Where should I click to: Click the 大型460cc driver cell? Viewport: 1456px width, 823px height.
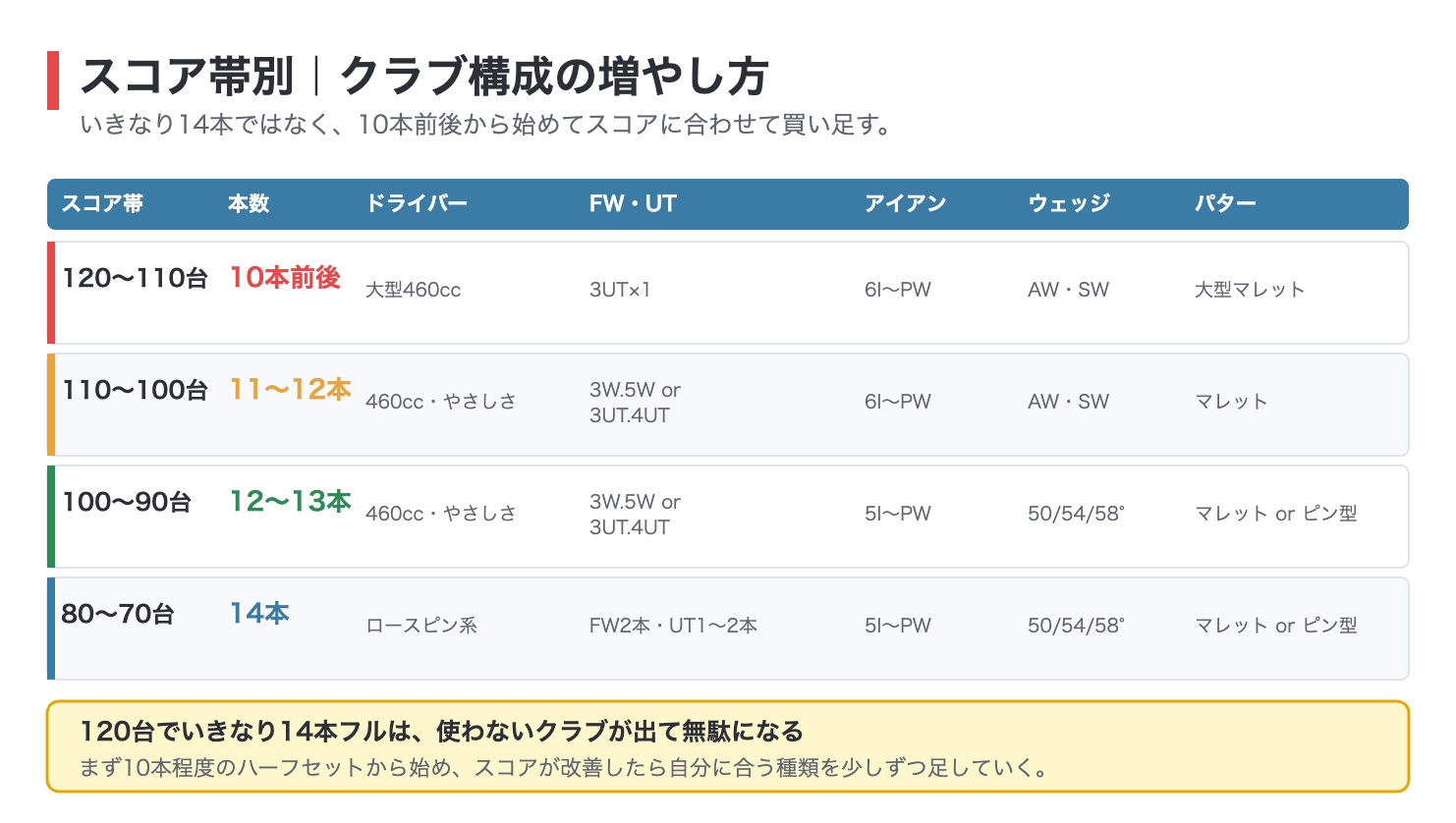pyautogui.click(x=413, y=290)
